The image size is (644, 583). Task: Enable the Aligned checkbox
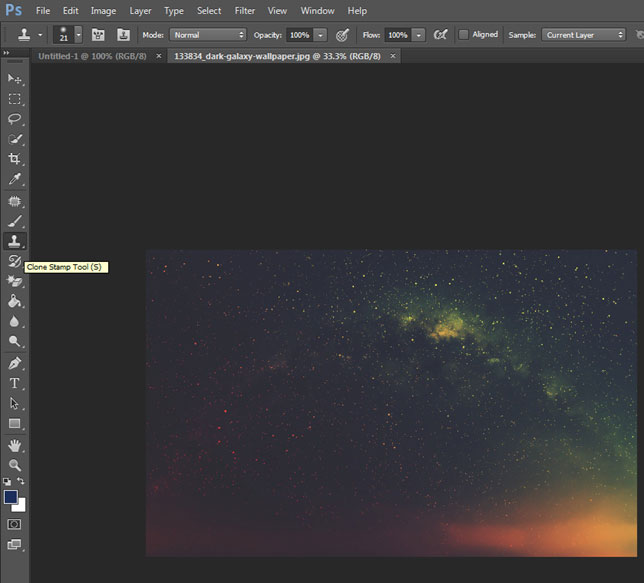coord(464,34)
